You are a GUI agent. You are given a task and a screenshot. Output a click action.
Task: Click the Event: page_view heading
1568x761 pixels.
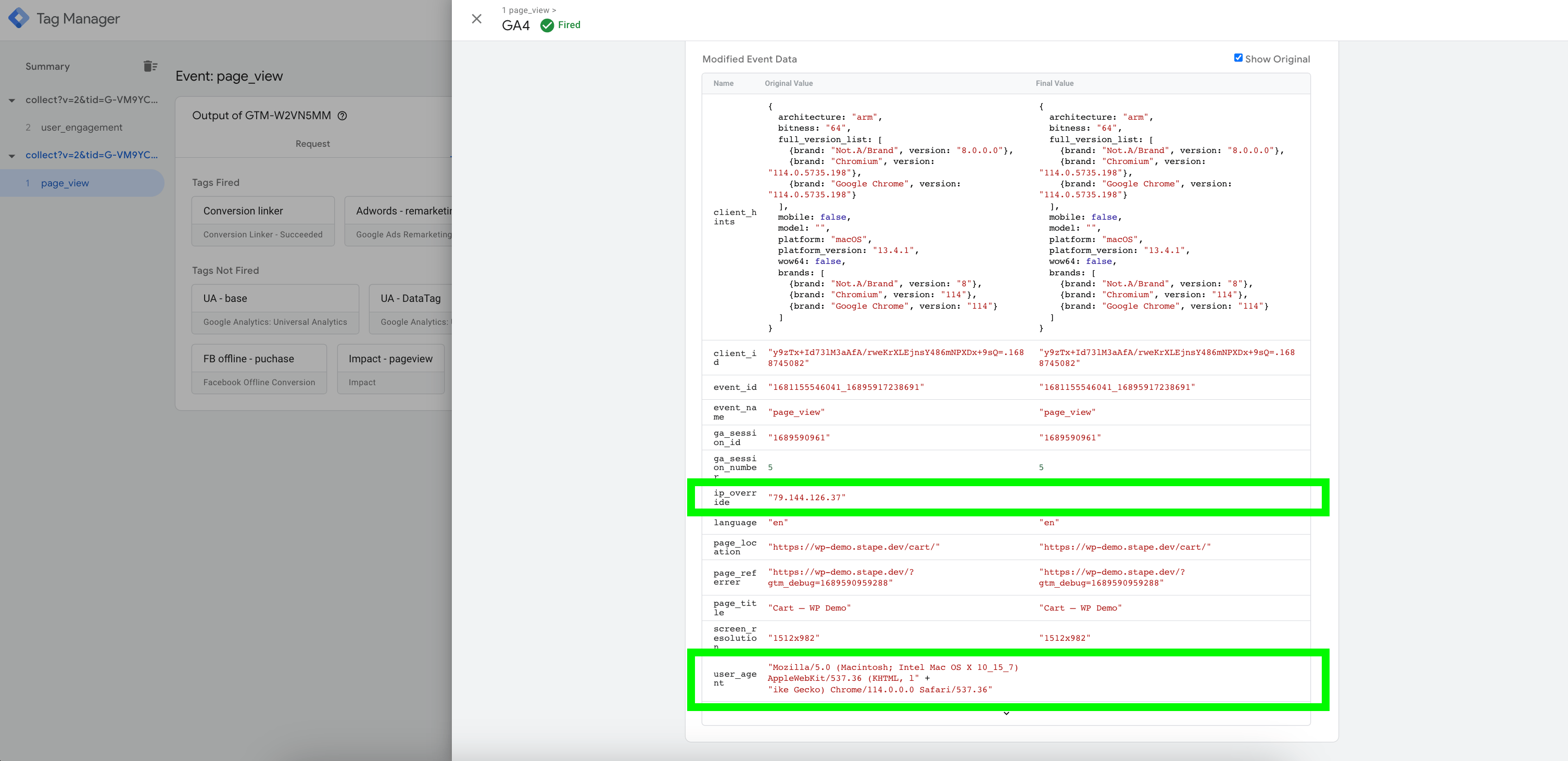229,76
